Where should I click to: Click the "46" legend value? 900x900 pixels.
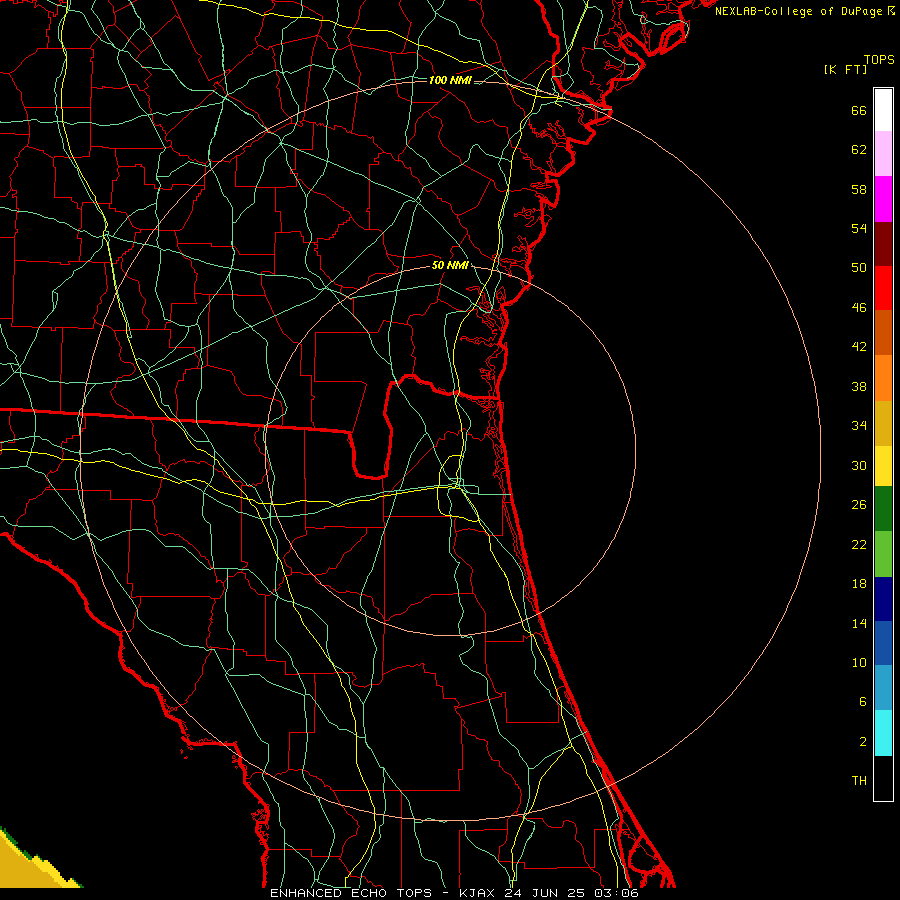859,308
